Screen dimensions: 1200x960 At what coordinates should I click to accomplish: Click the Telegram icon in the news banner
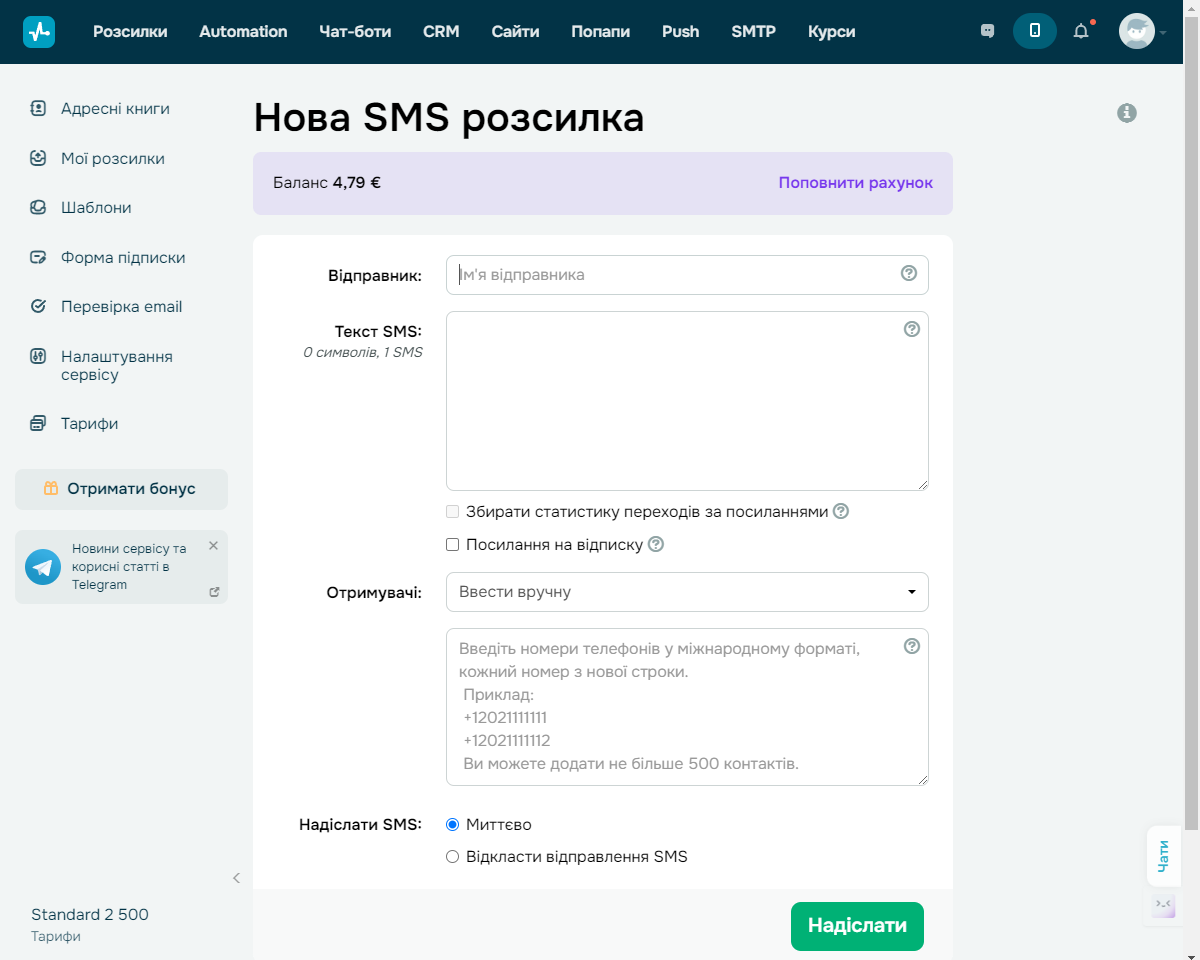(x=42, y=566)
